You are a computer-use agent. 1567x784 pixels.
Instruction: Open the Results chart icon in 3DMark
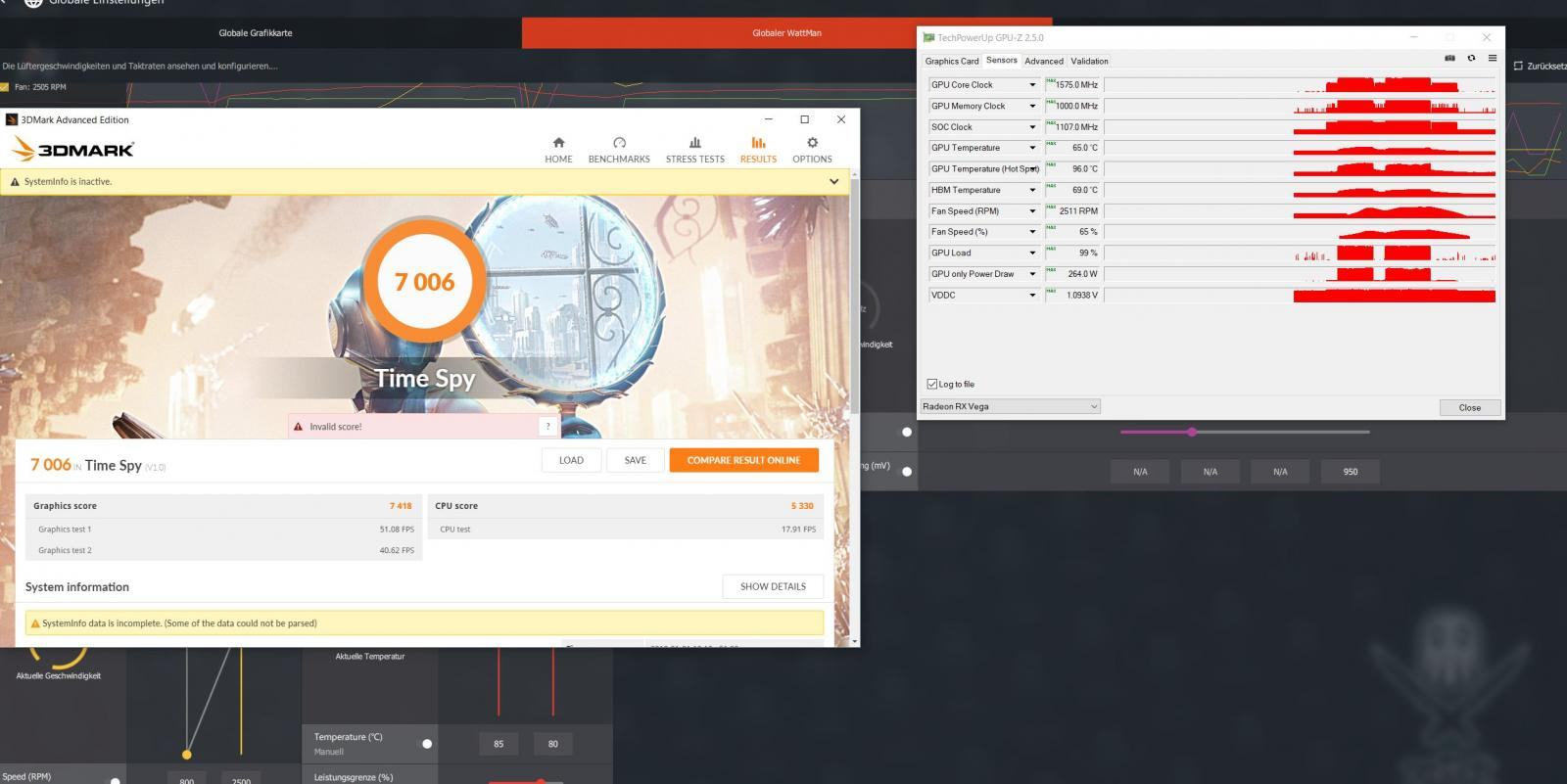758,143
